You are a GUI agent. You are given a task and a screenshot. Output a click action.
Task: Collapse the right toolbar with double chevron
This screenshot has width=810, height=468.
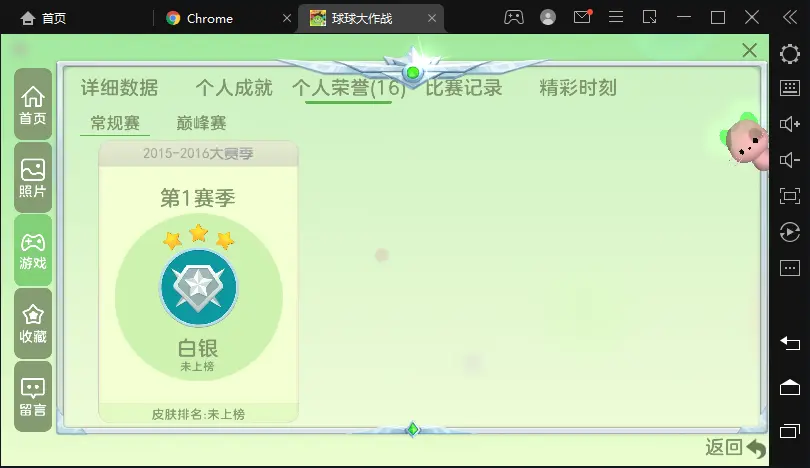pos(790,18)
